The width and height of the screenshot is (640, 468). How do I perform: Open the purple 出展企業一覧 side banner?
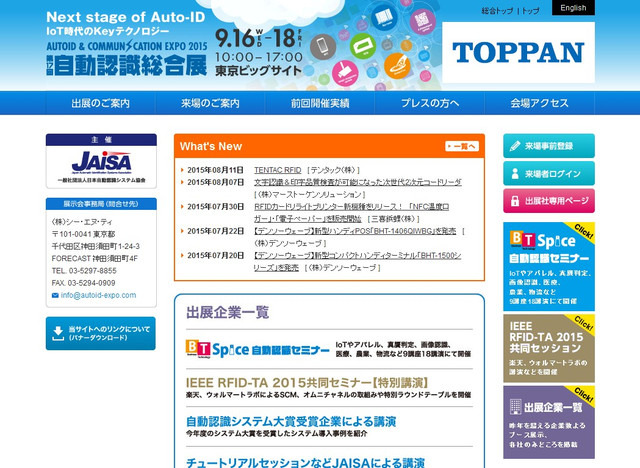(549, 422)
